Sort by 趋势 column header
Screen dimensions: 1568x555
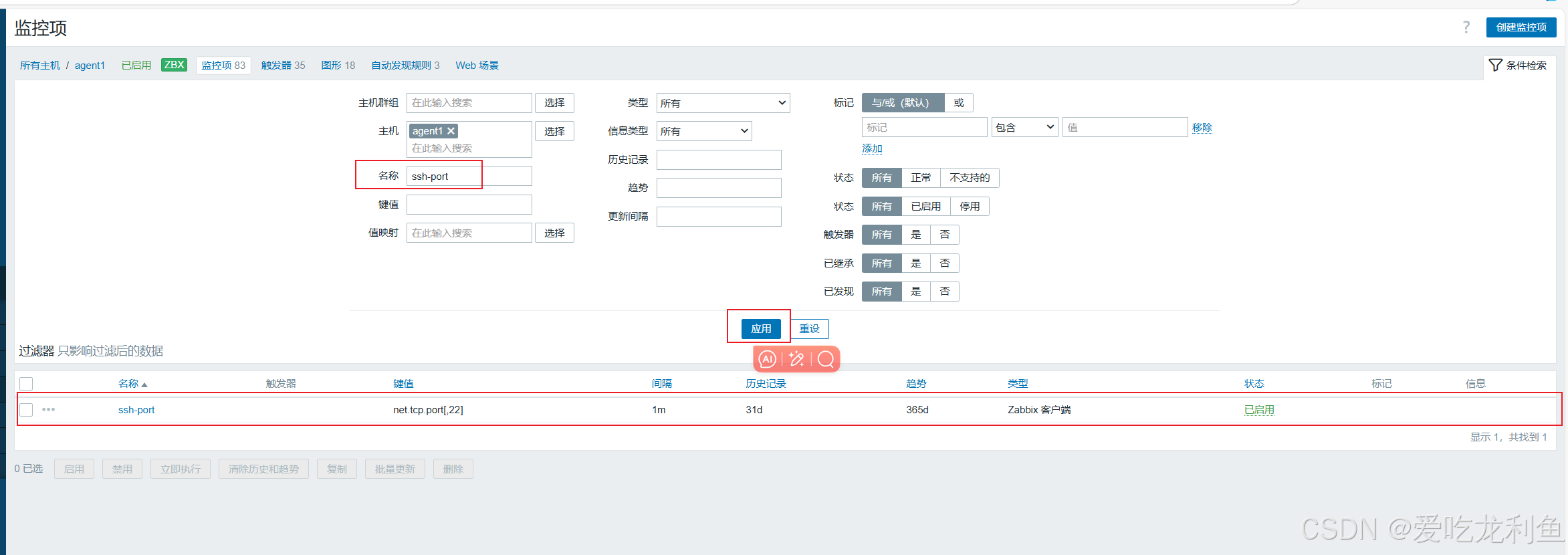point(916,384)
